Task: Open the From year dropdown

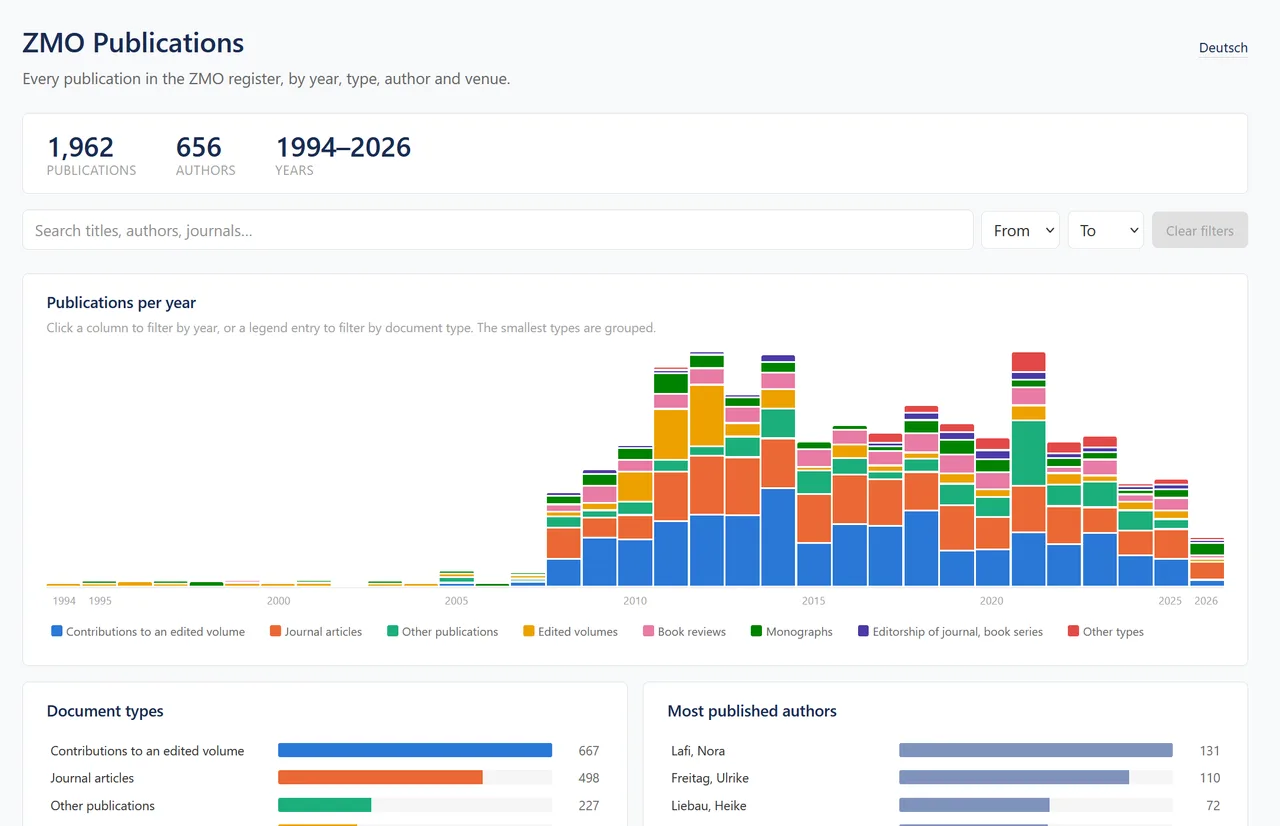Action: point(1020,230)
